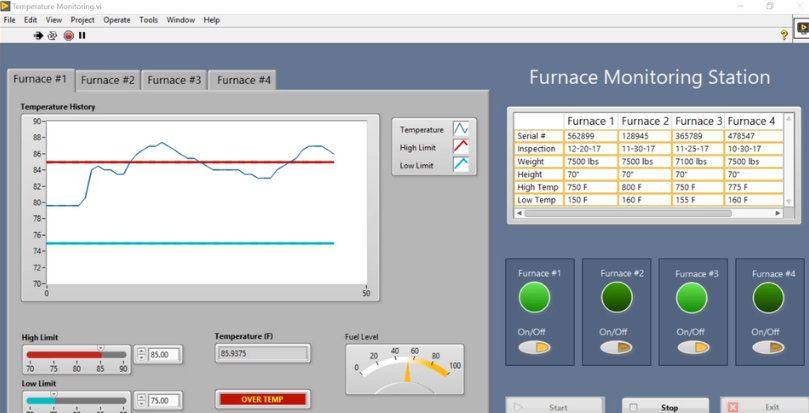Open the Operate menu
The image size is (809, 413).
click(117, 20)
